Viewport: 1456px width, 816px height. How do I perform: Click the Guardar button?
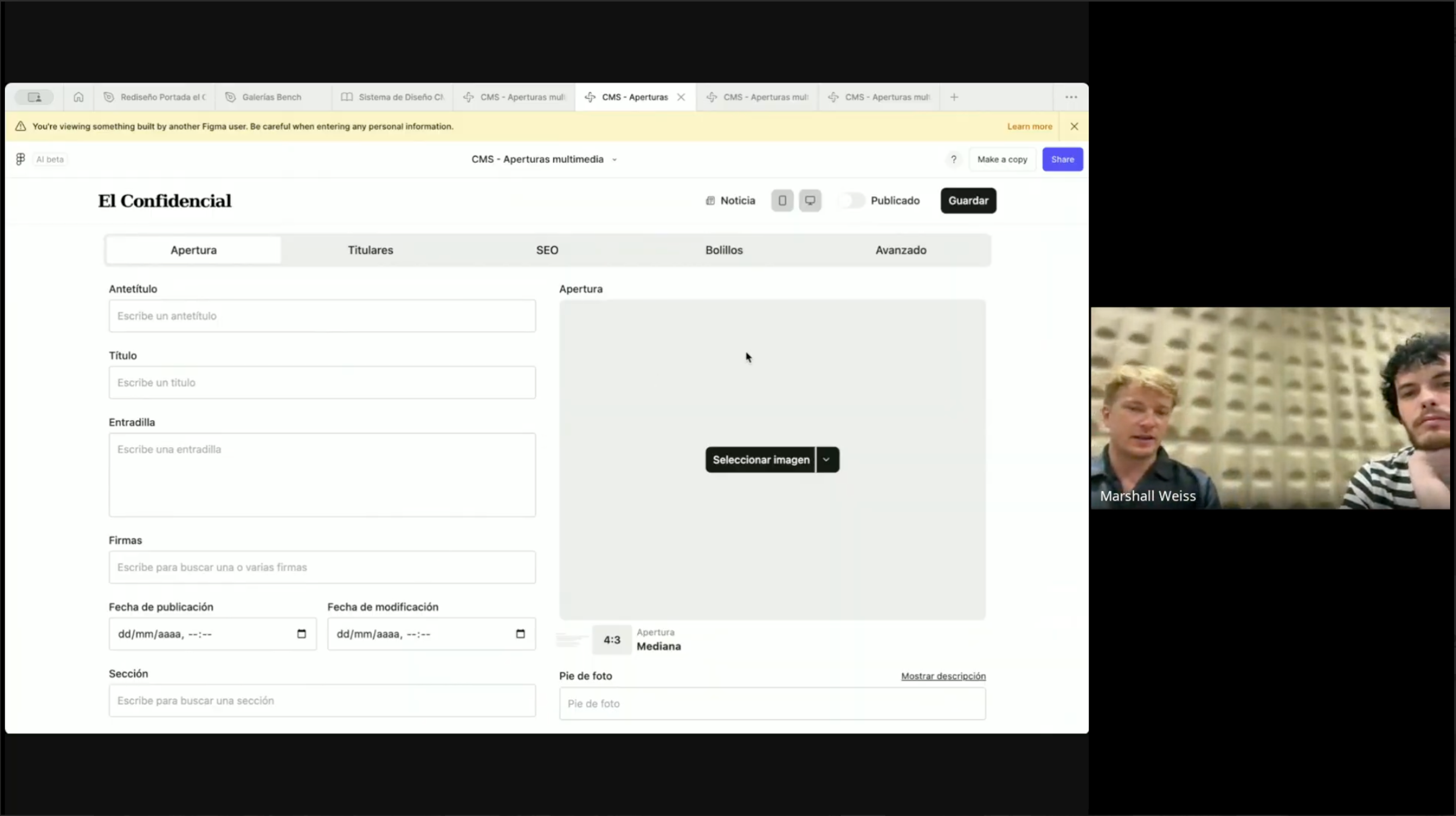pos(968,201)
